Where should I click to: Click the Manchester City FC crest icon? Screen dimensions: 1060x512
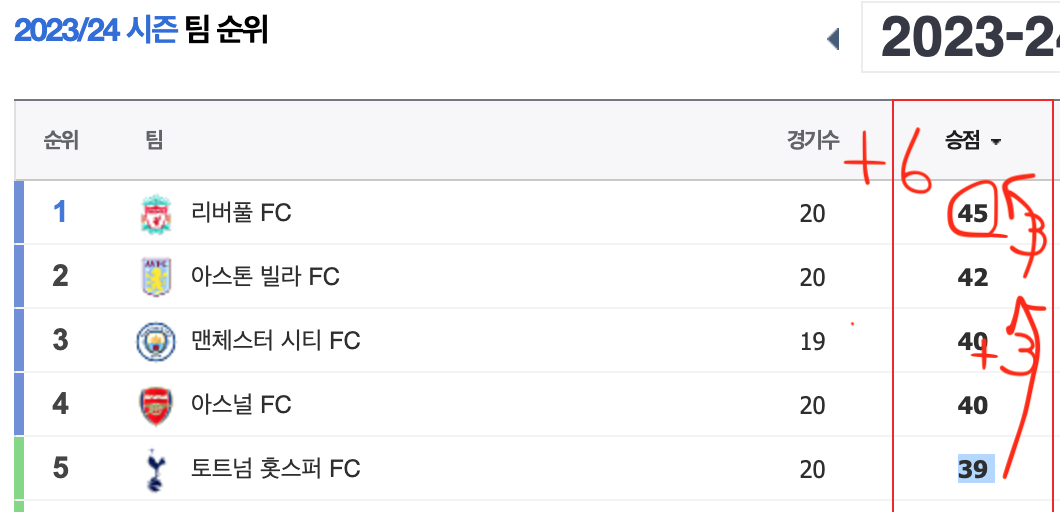156,342
